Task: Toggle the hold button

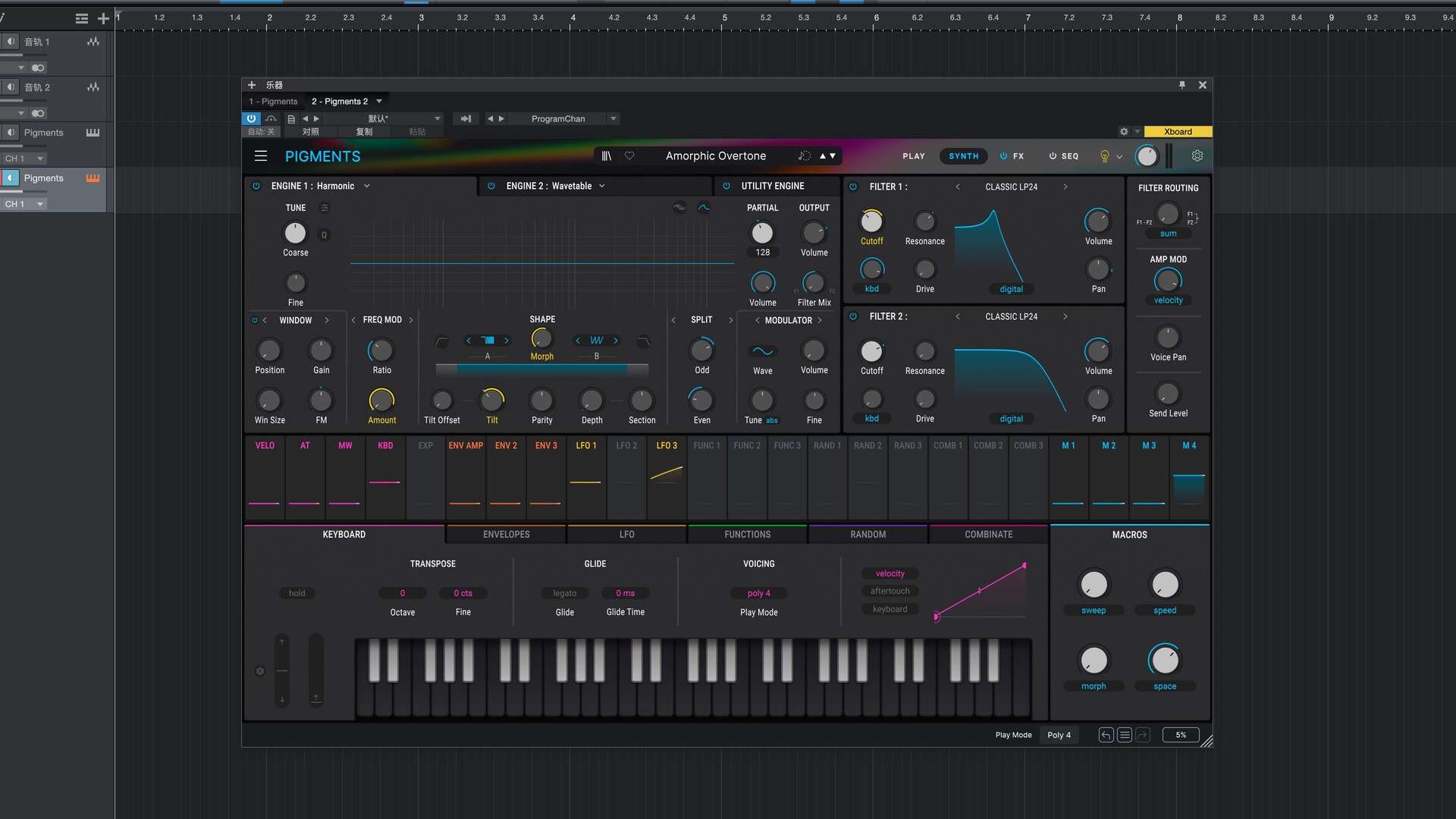Action: coord(297,594)
